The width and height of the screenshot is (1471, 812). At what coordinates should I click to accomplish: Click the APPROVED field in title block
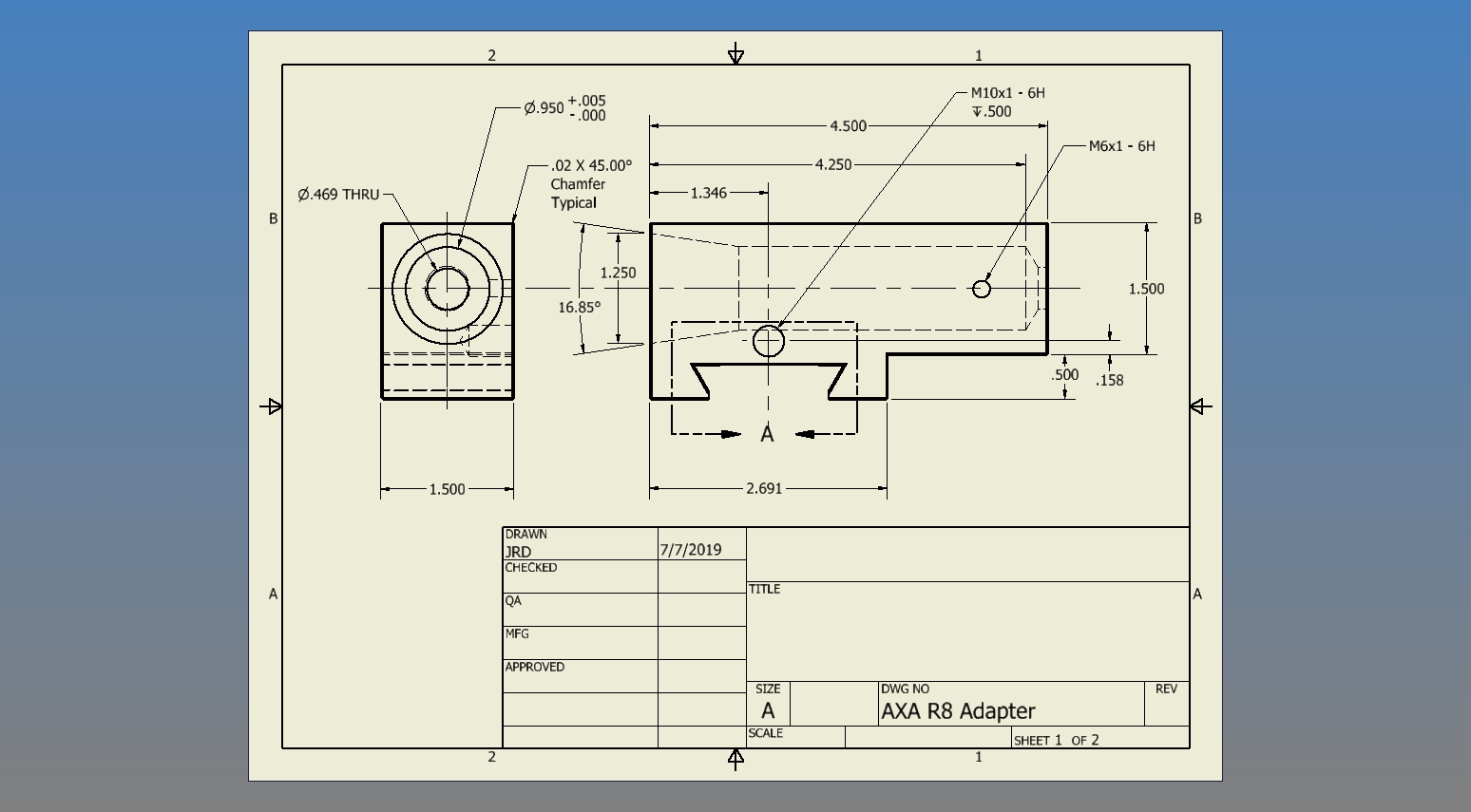tap(580, 676)
